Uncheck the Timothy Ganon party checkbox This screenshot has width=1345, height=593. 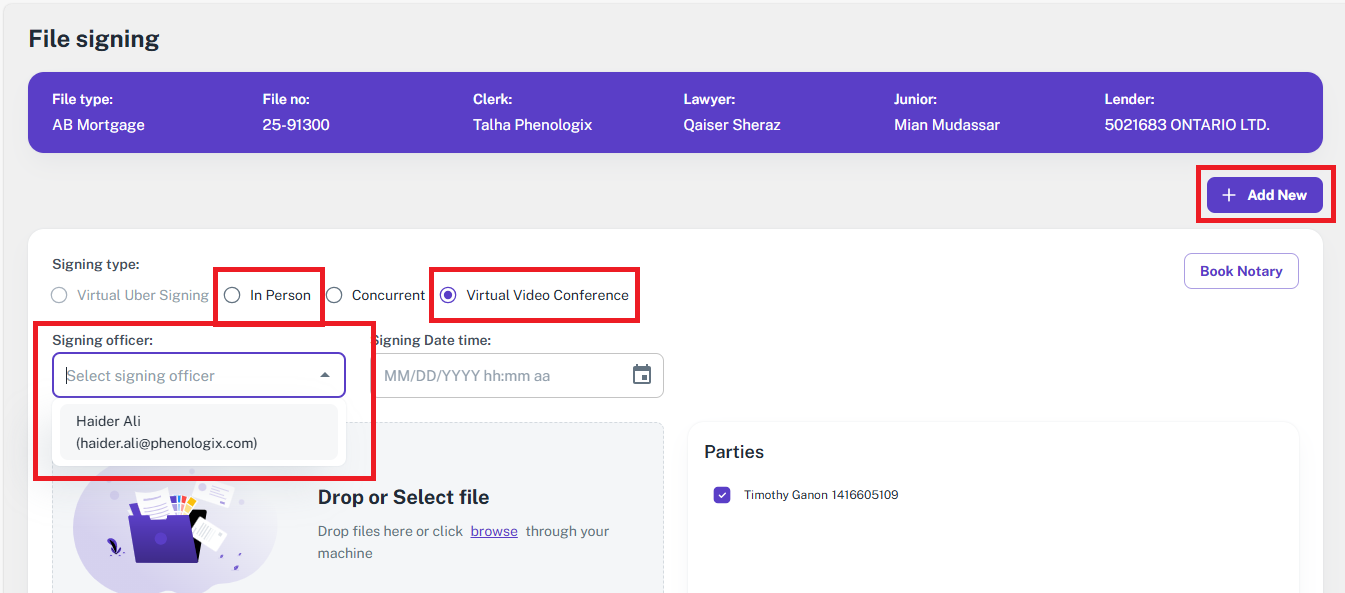(x=722, y=495)
